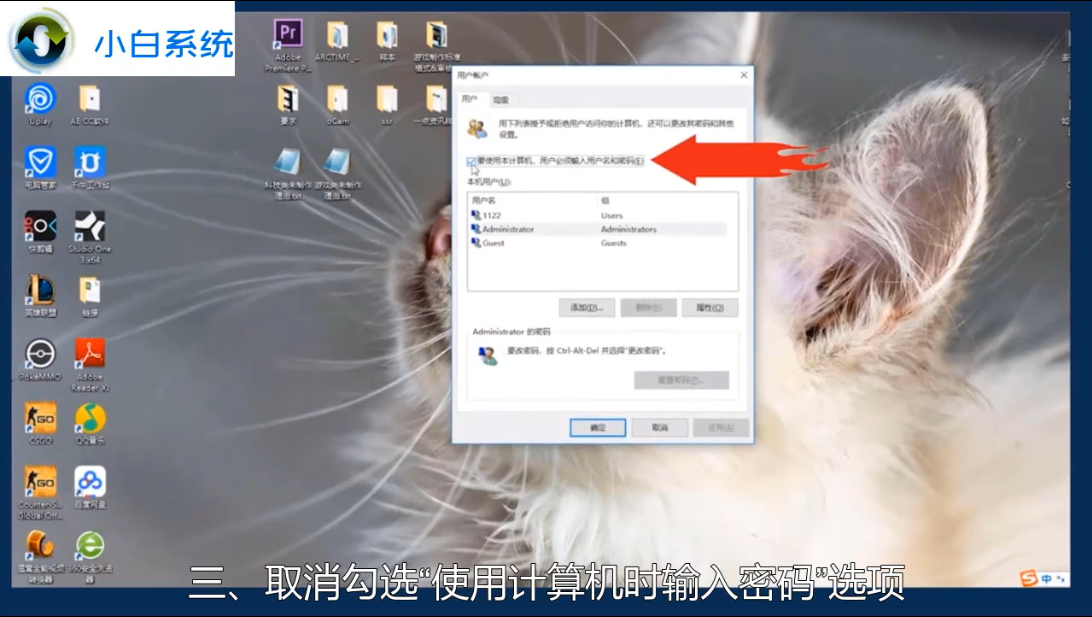Select the Administrator user row
This screenshot has height=617, width=1092.
508,229
